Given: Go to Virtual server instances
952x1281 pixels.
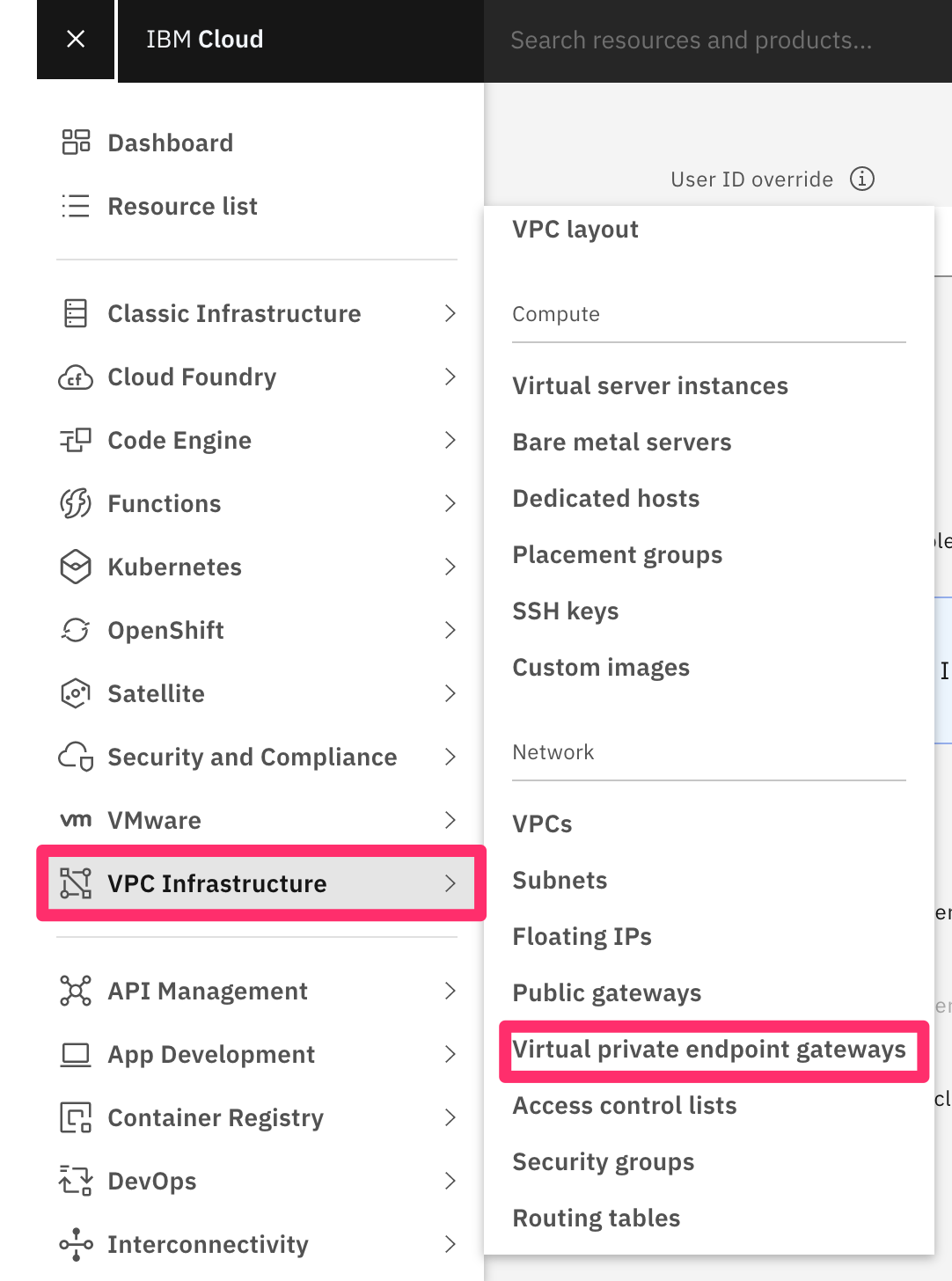Looking at the screenshot, I should pos(650,386).
